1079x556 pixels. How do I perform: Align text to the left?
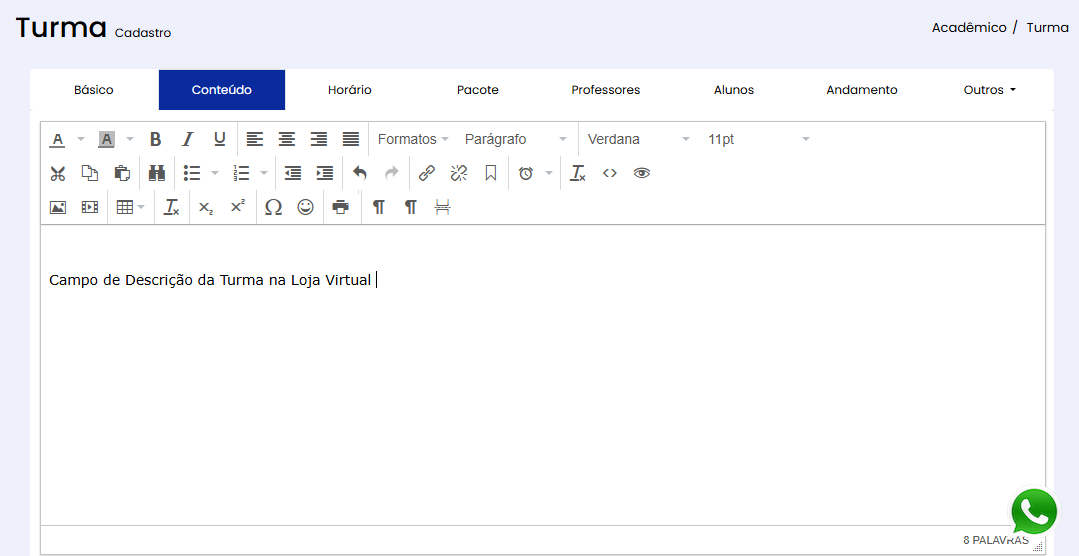(x=255, y=140)
